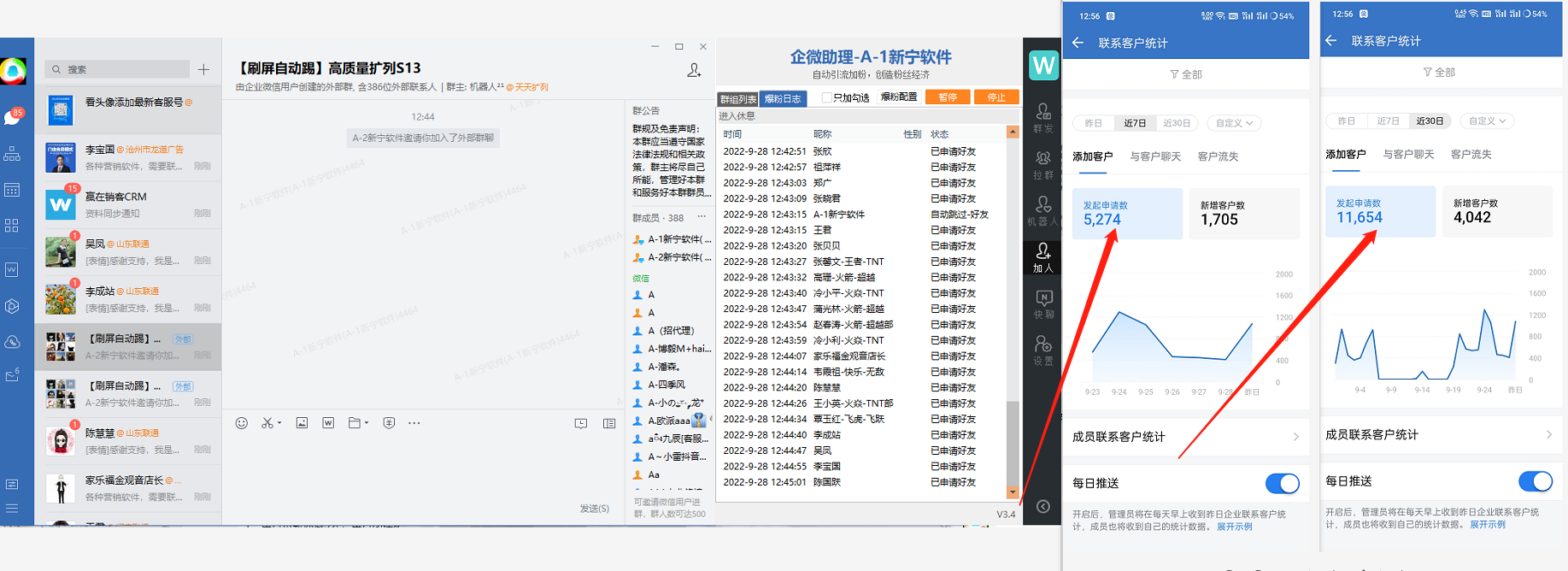The image size is (1568, 571).
Task: Switch to the 群组列表 tab
Action: [x=737, y=99]
